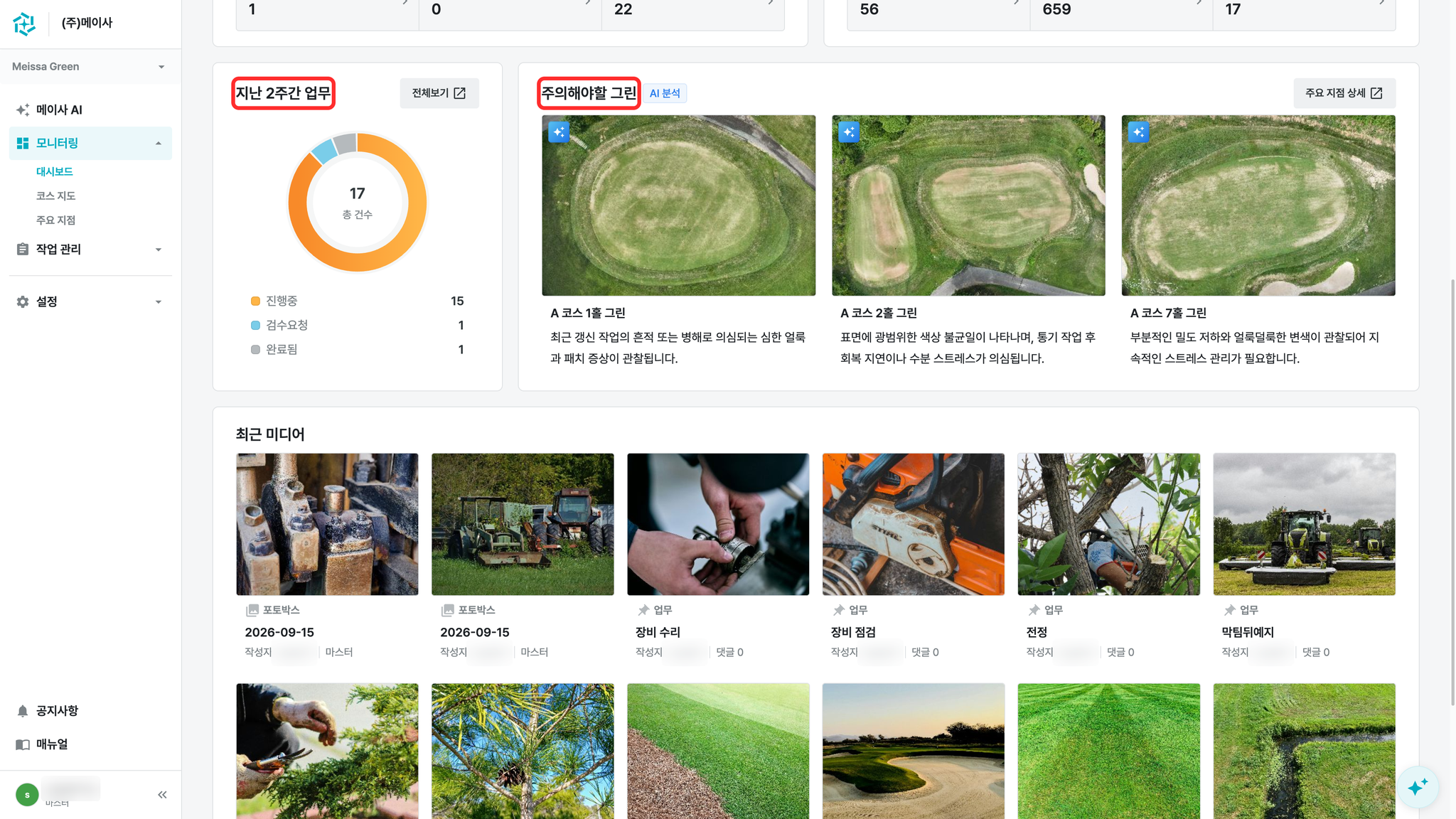
Task: Click arrow on the 659 stat card
Action: pyautogui.click(x=1199, y=3)
